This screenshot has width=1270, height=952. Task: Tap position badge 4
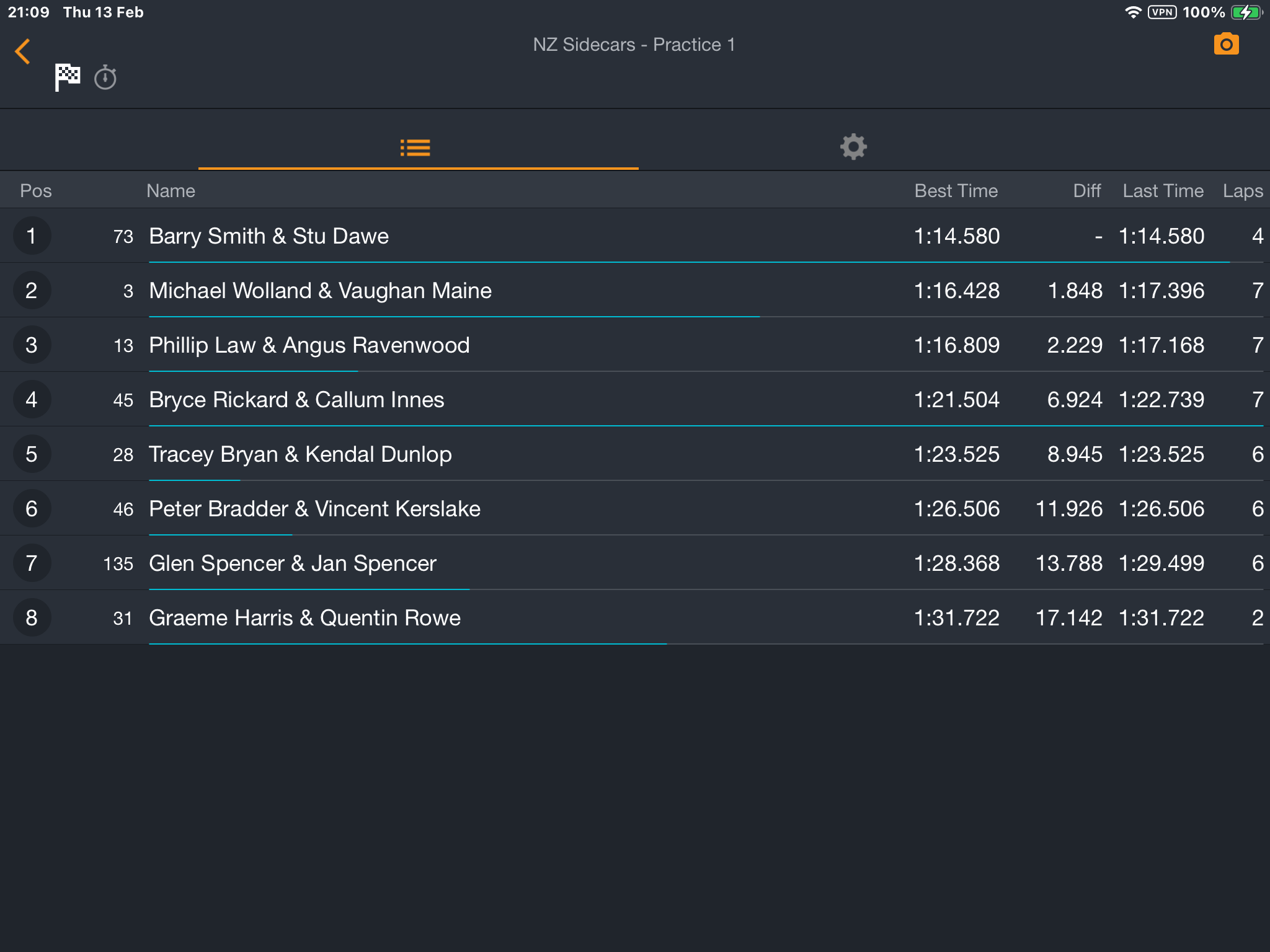(x=32, y=399)
